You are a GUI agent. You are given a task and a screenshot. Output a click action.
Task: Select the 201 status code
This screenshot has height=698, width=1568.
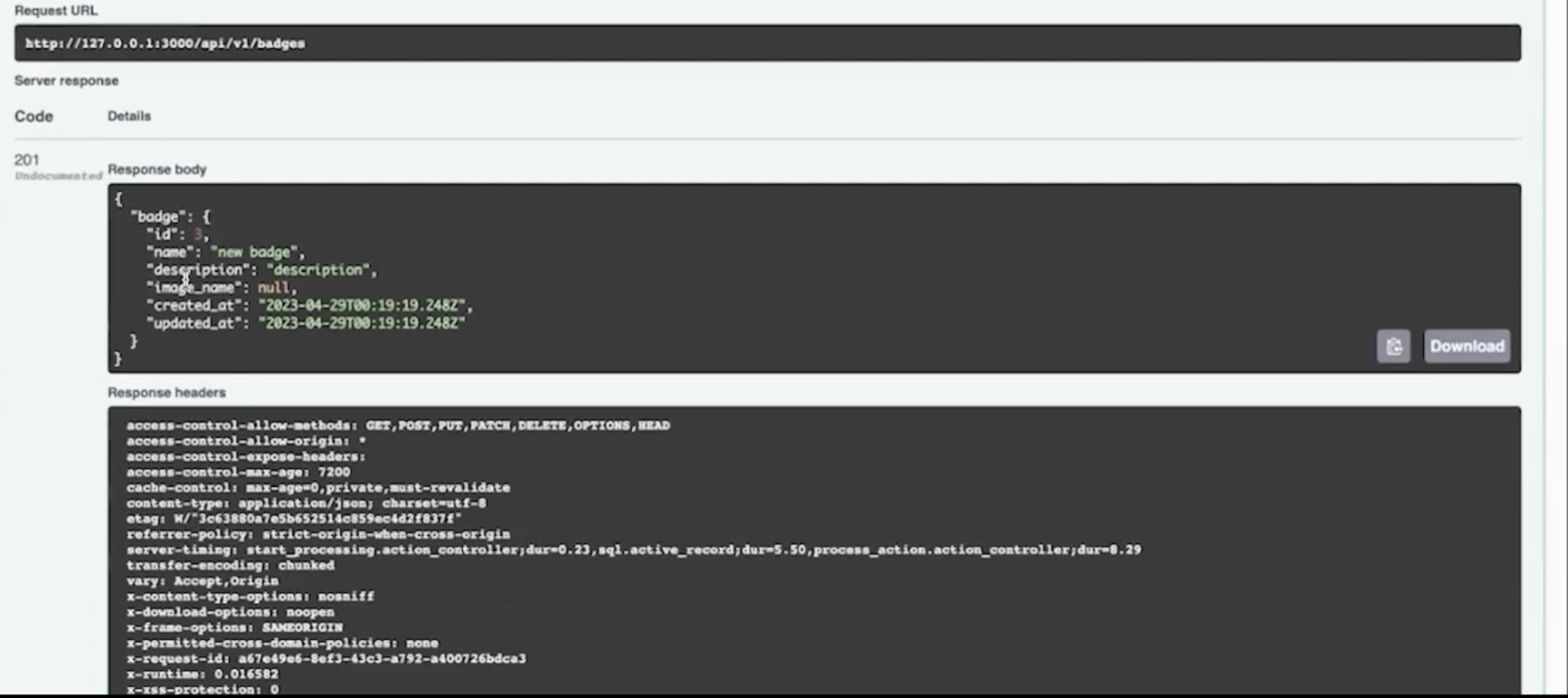click(x=27, y=160)
